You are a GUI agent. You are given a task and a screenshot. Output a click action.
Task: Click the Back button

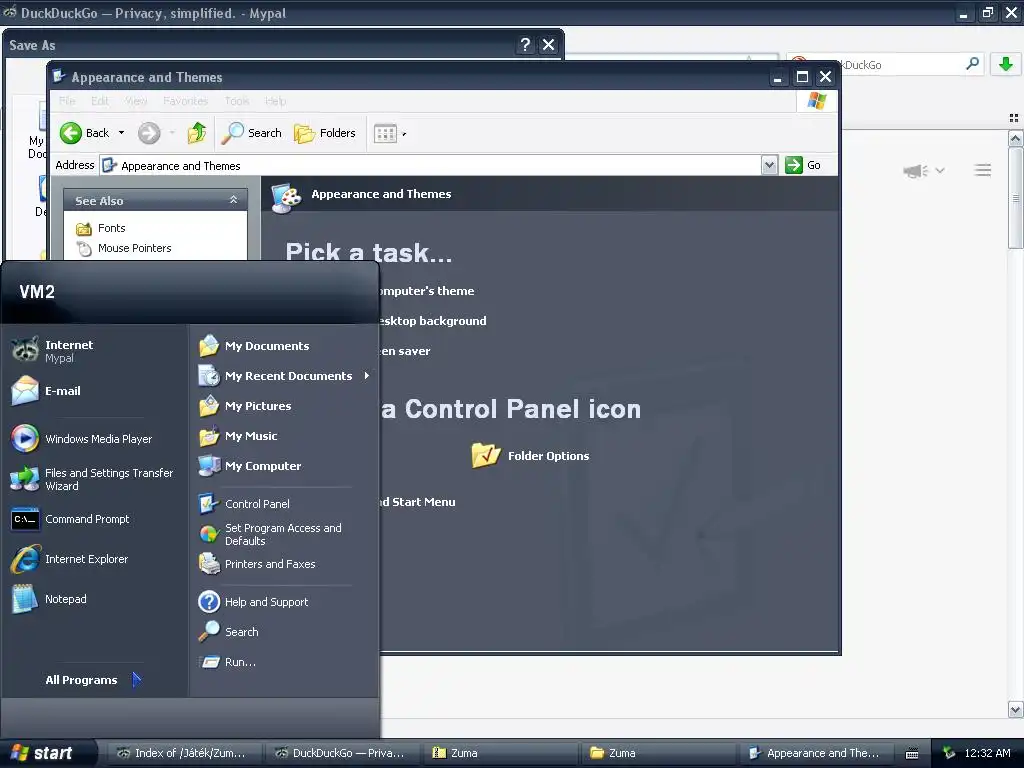85,133
